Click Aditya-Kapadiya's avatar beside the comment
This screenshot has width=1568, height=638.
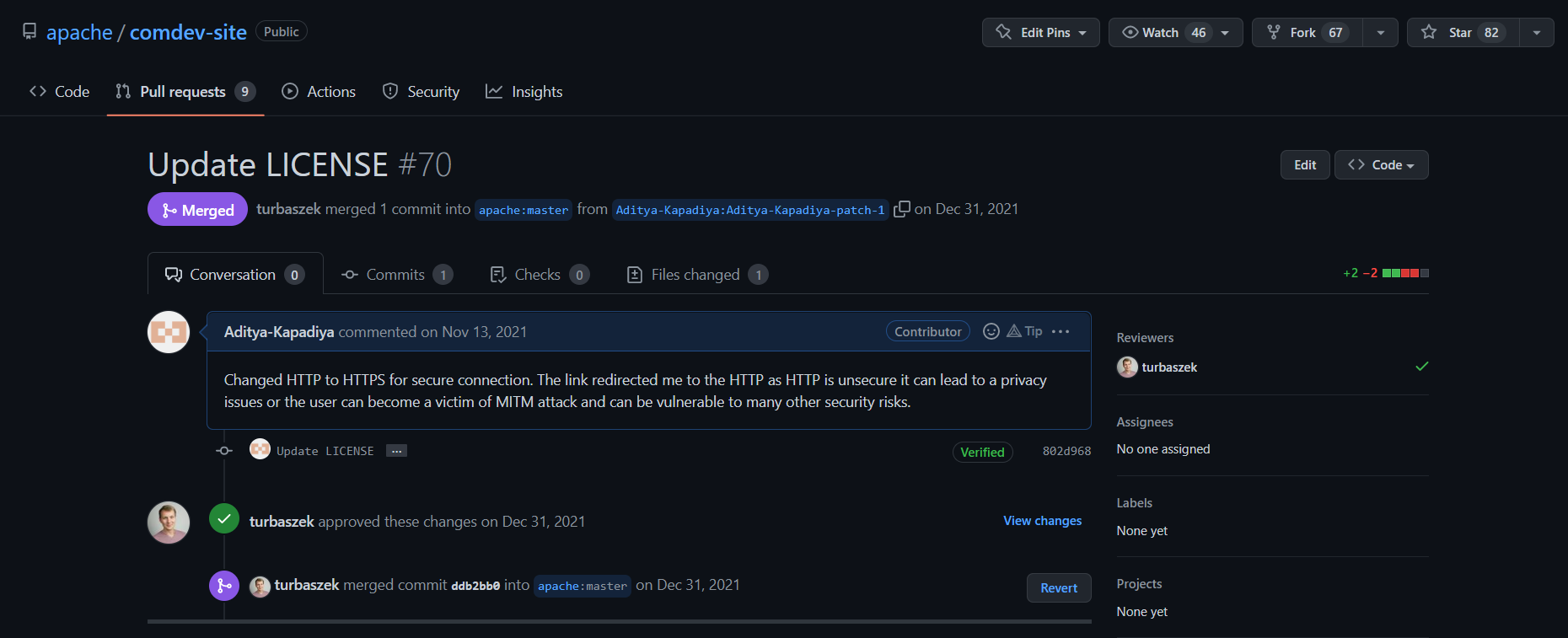169,332
